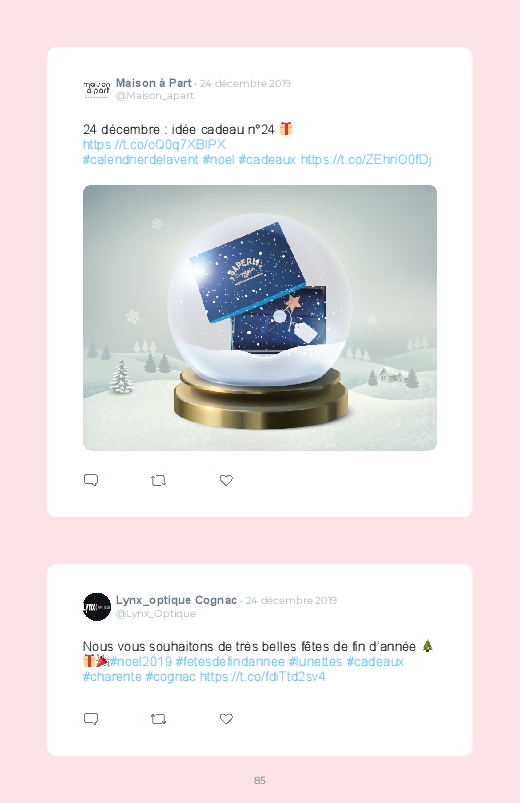Click reply icon on Maison à Part tweet
The height and width of the screenshot is (803, 520).
tap(91, 480)
